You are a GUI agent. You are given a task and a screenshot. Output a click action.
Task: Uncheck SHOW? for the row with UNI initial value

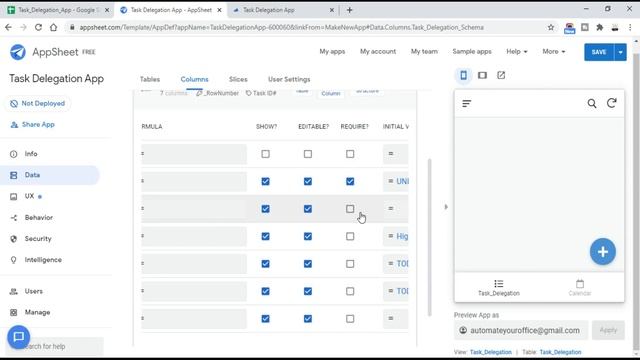pos(265,181)
